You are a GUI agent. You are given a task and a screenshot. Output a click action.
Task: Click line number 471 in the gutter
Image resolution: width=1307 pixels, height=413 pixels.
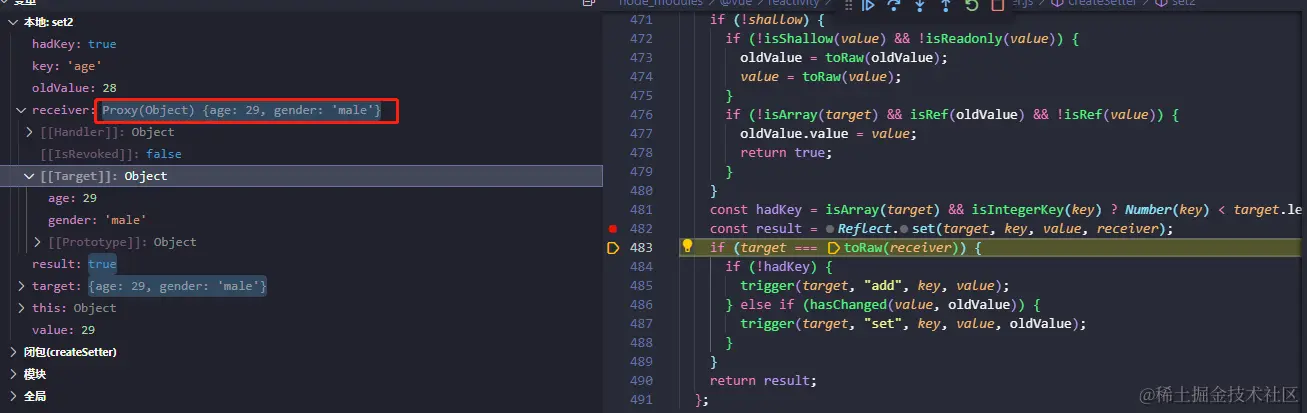pyautogui.click(x=641, y=19)
